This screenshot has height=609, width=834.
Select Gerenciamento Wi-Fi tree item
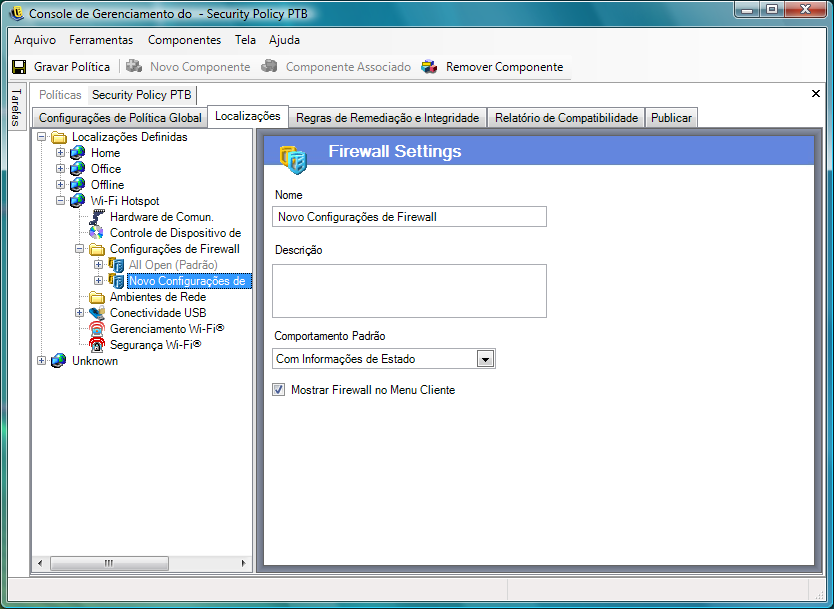(x=167, y=329)
